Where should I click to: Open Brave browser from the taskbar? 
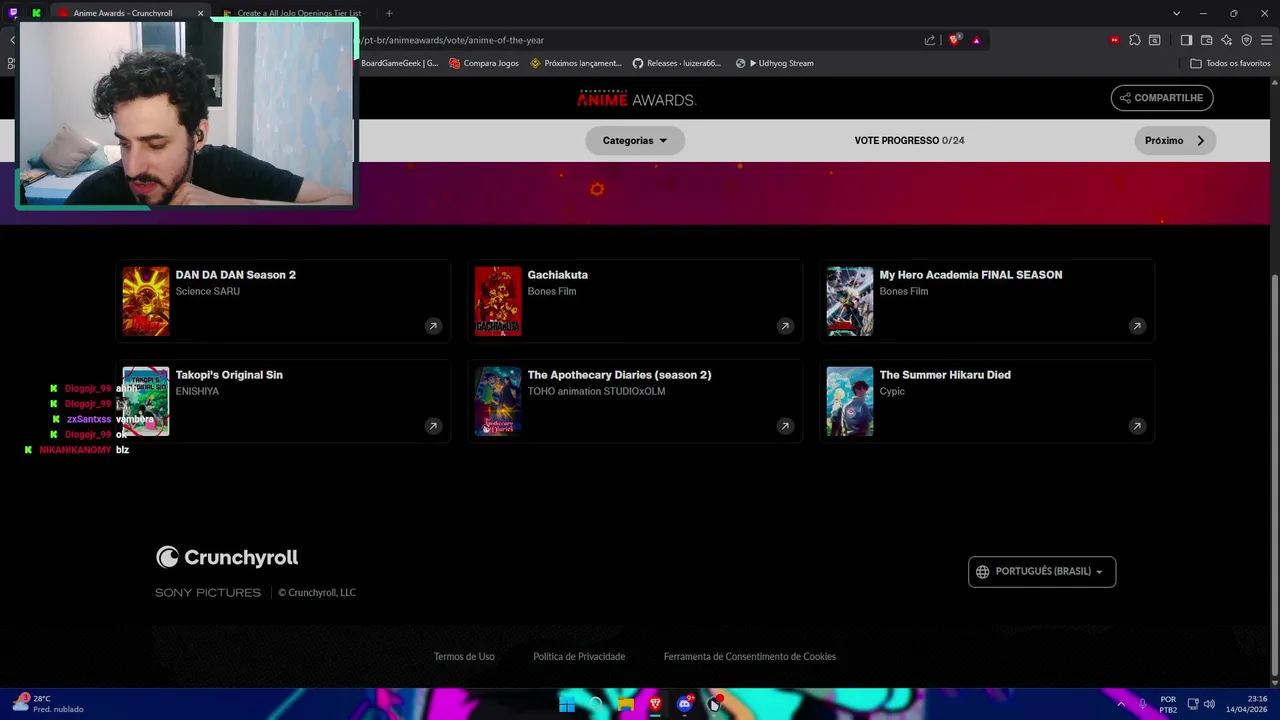coord(655,705)
